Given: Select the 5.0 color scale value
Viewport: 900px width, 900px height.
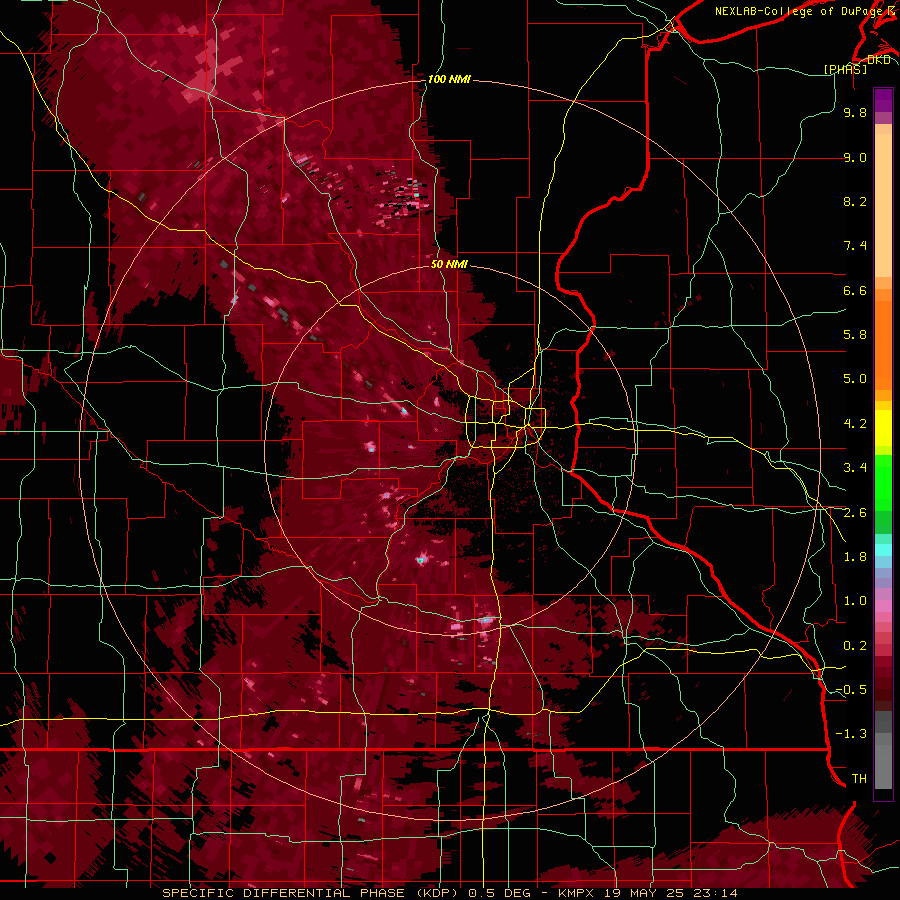Looking at the screenshot, I should [x=855, y=379].
